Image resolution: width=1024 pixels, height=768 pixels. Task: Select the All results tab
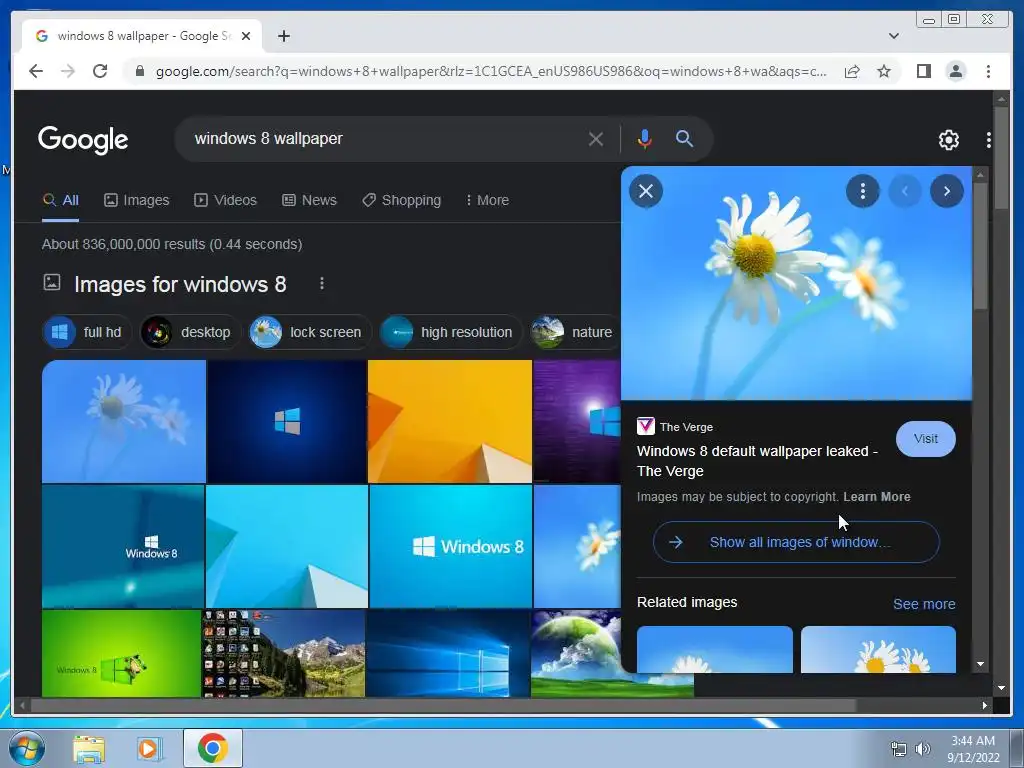coord(60,200)
